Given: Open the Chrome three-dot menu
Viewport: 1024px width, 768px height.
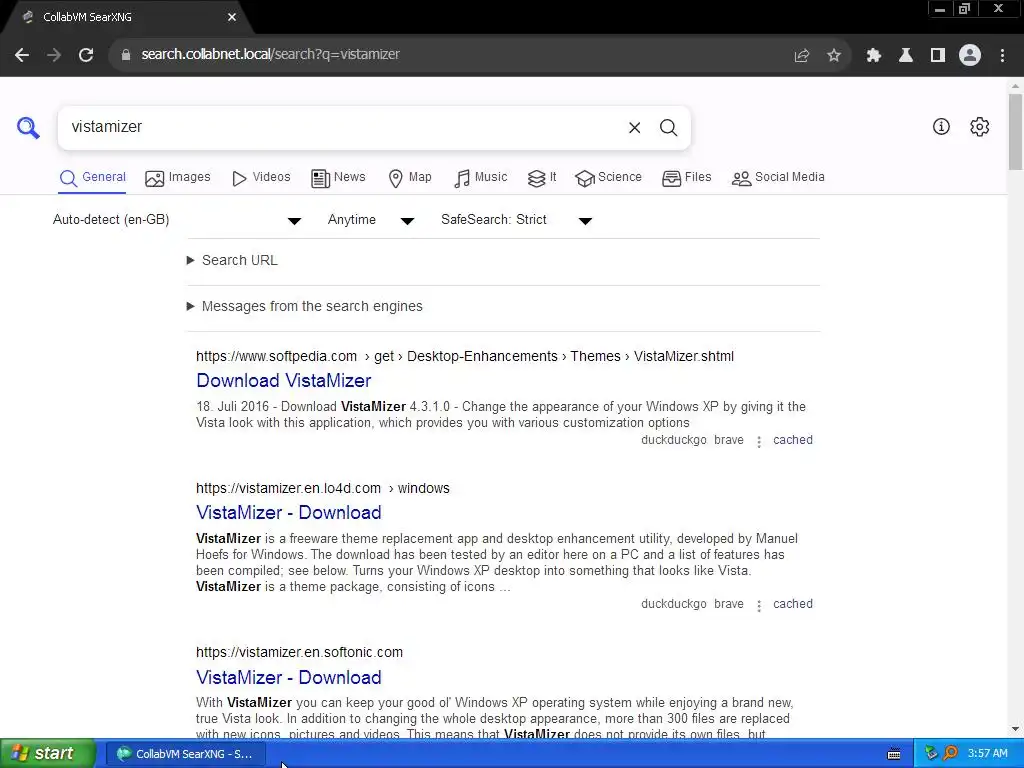Looking at the screenshot, I should [x=1002, y=56].
